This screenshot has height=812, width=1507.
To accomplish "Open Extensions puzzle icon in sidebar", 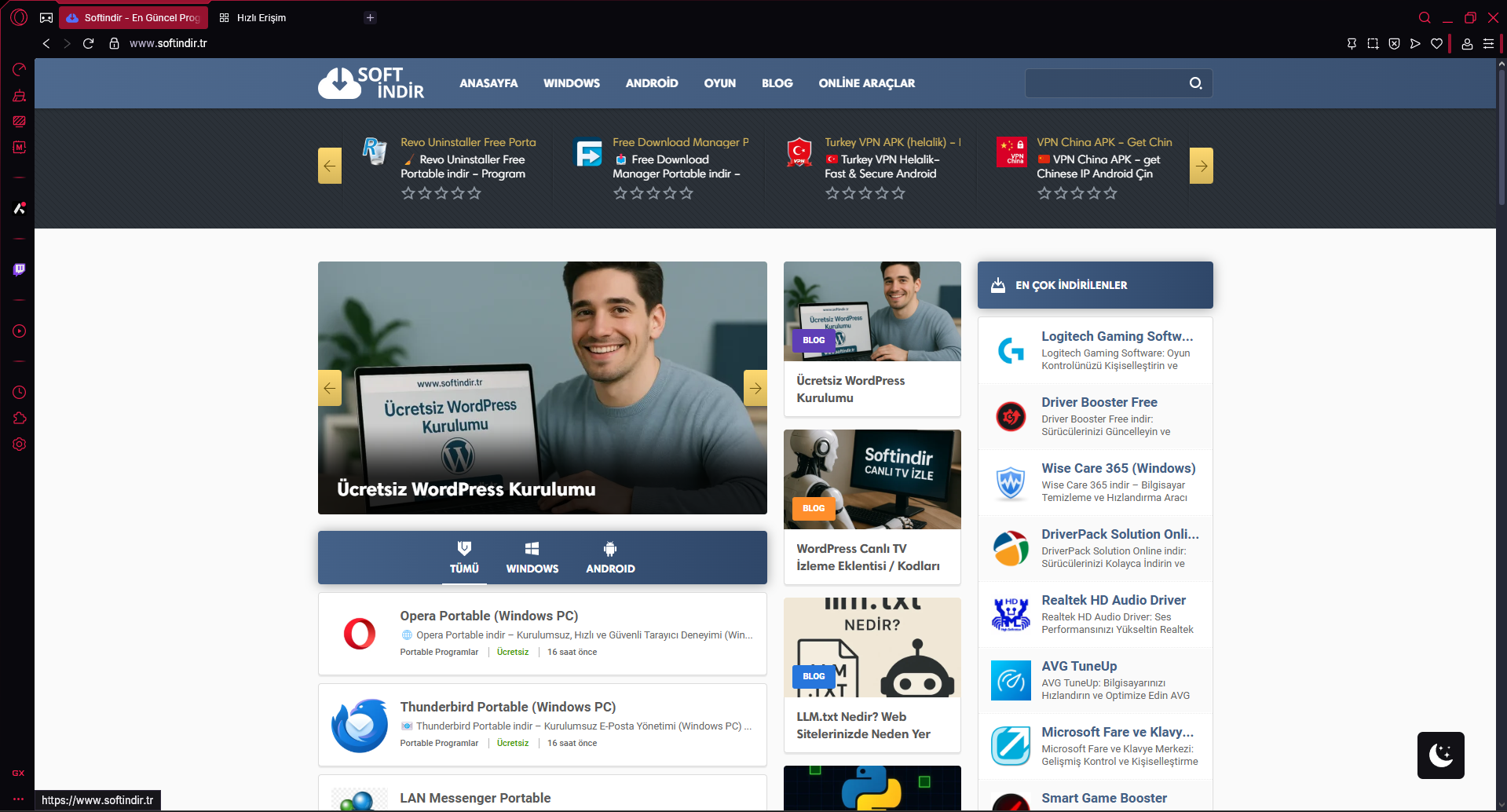I will (x=19, y=418).
